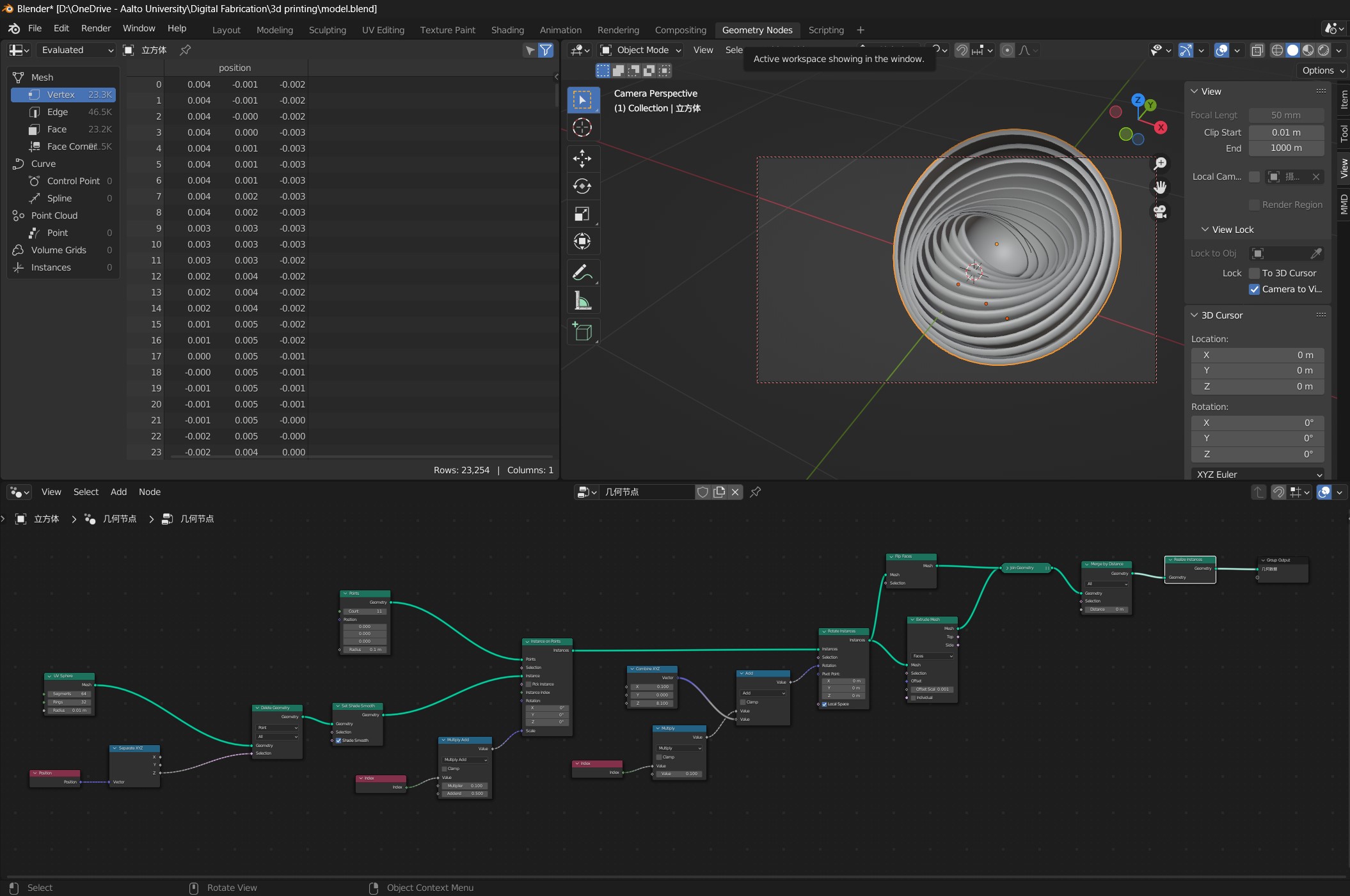Switch to the Shading workspace tab
1350x896 pixels.
click(x=507, y=30)
